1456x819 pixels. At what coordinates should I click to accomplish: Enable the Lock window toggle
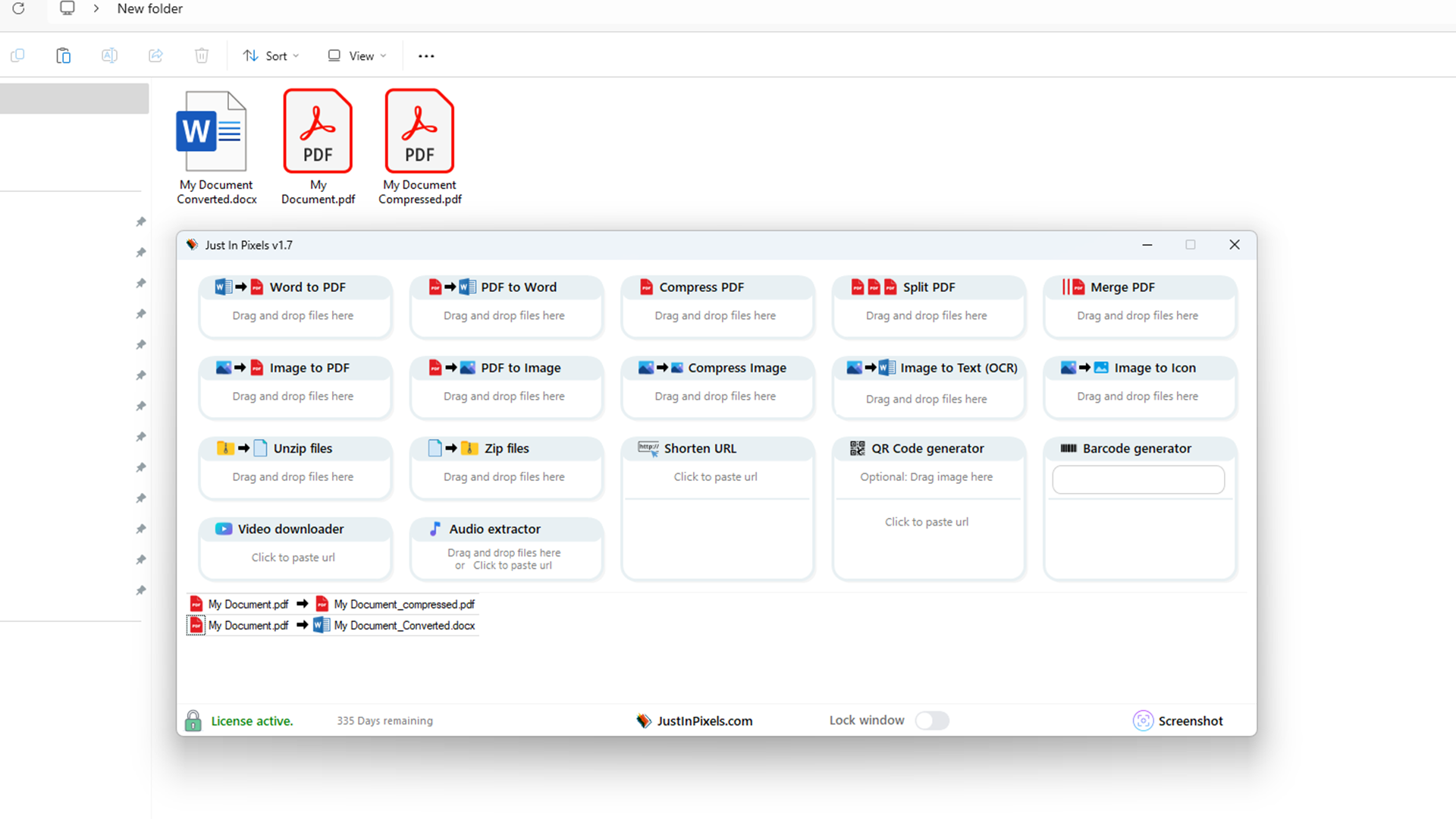point(932,720)
